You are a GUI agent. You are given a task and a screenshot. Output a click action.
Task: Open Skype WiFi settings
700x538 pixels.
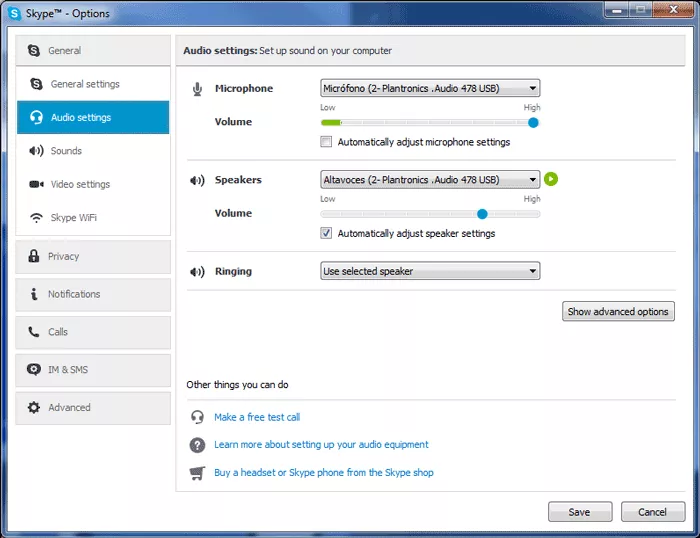(x=93, y=218)
